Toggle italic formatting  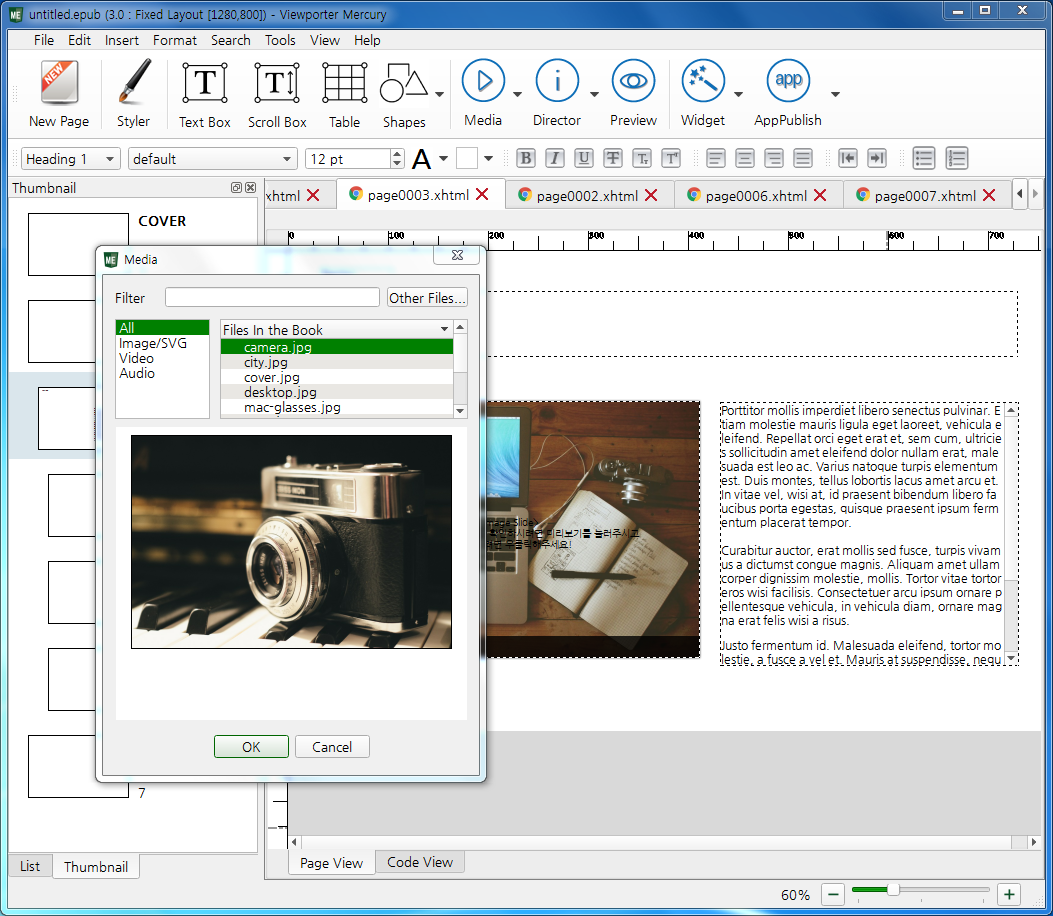[x=555, y=158]
